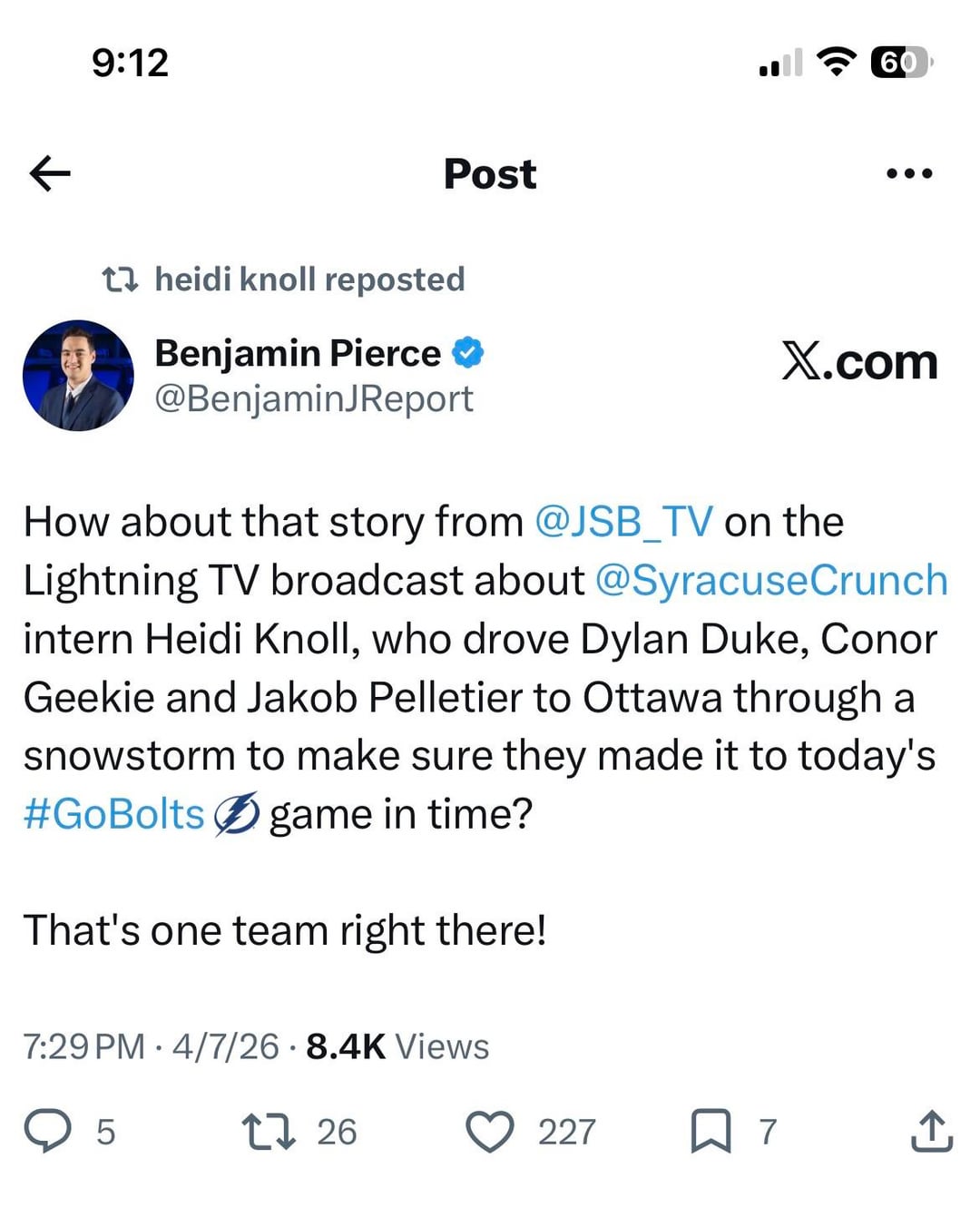Image resolution: width=980 pixels, height=1217 pixels.
Task: Tap the small repost icon beside heidi knoll
Action: coord(120,280)
